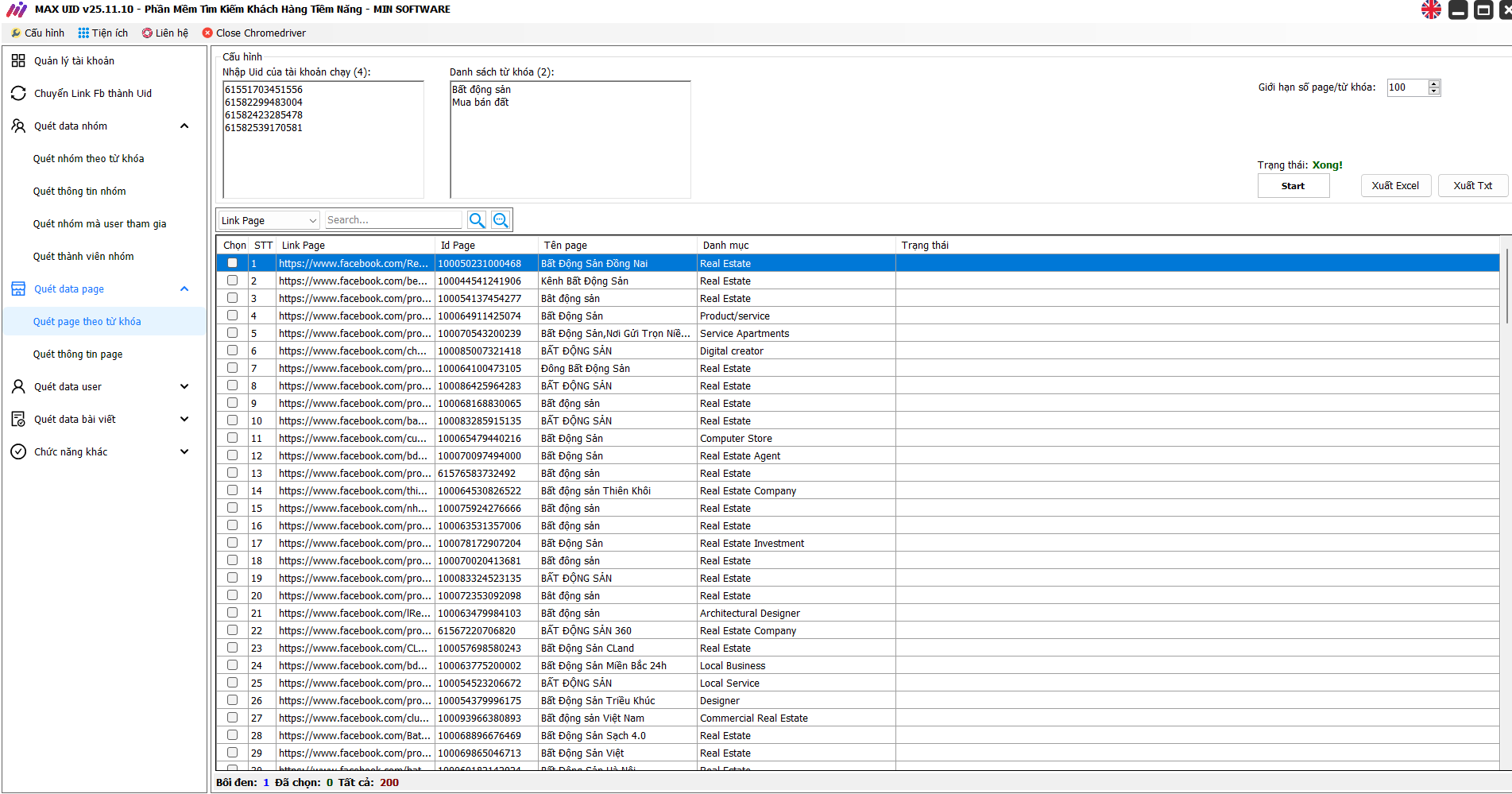Viewport: 1512px width, 794px height.
Task: Open the Cấu hình menu
Action: (37, 33)
